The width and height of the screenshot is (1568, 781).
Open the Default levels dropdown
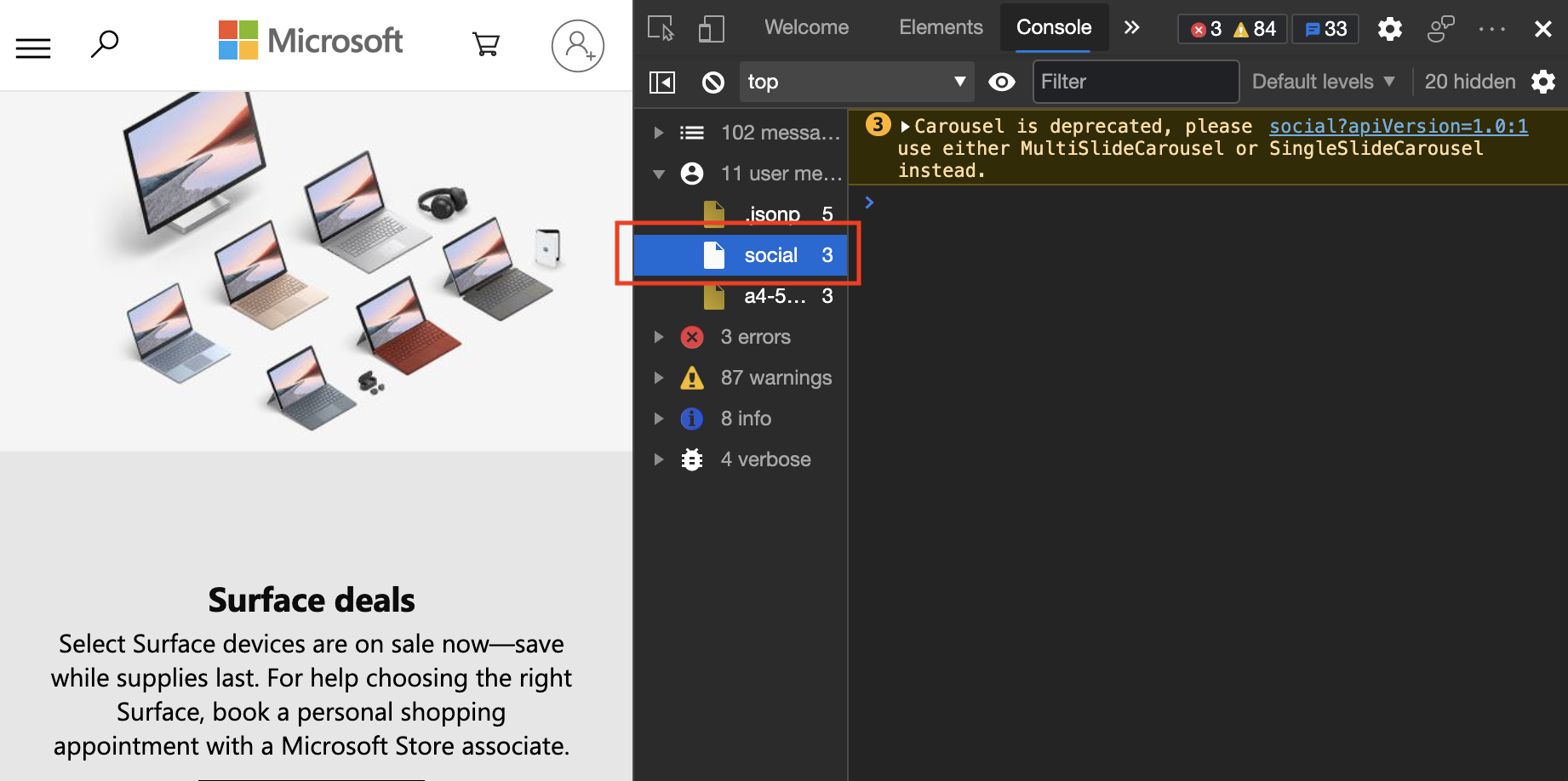tap(1323, 82)
